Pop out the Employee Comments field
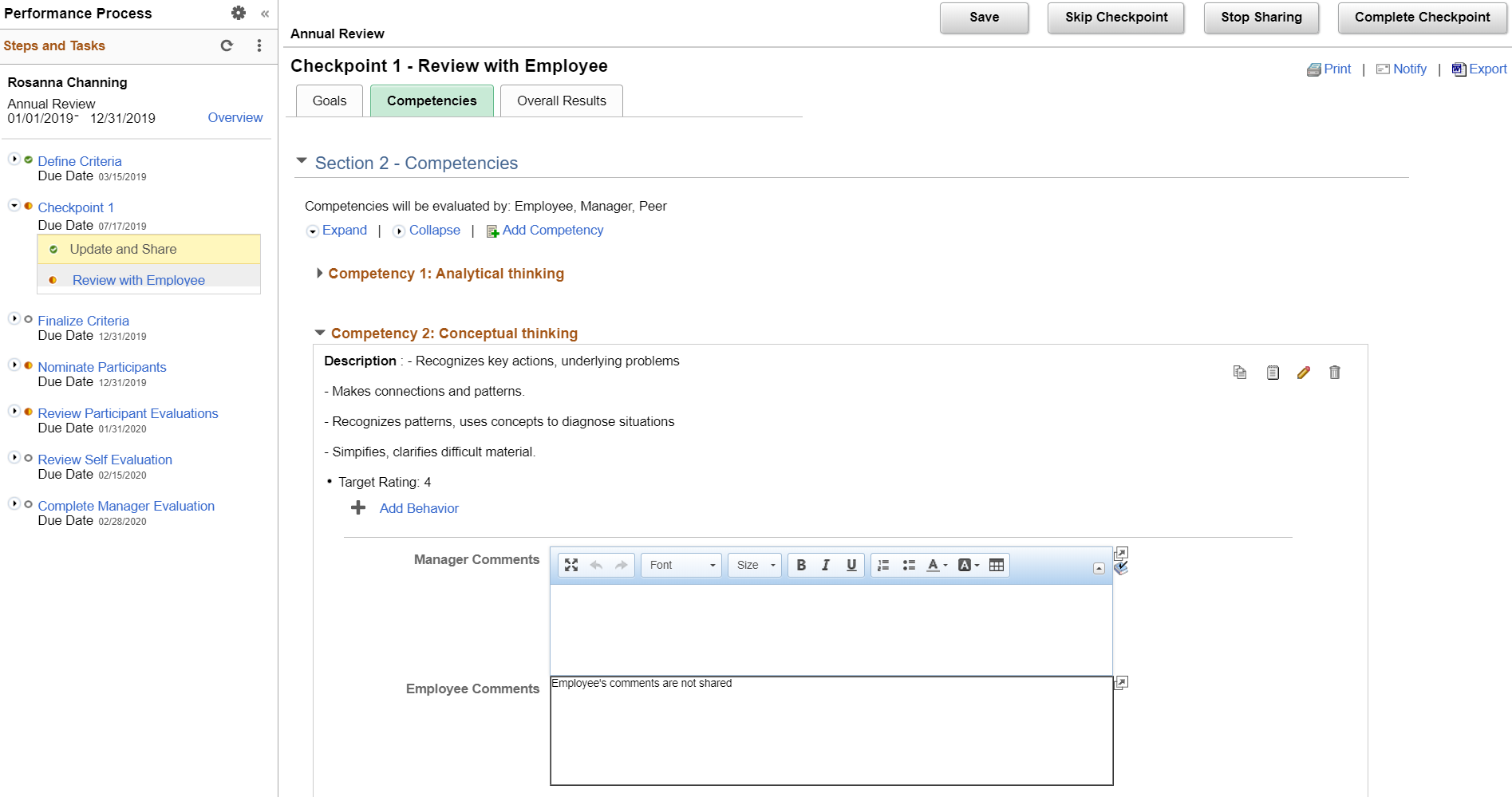Screen dimensions: 1512x797 (1121, 683)
